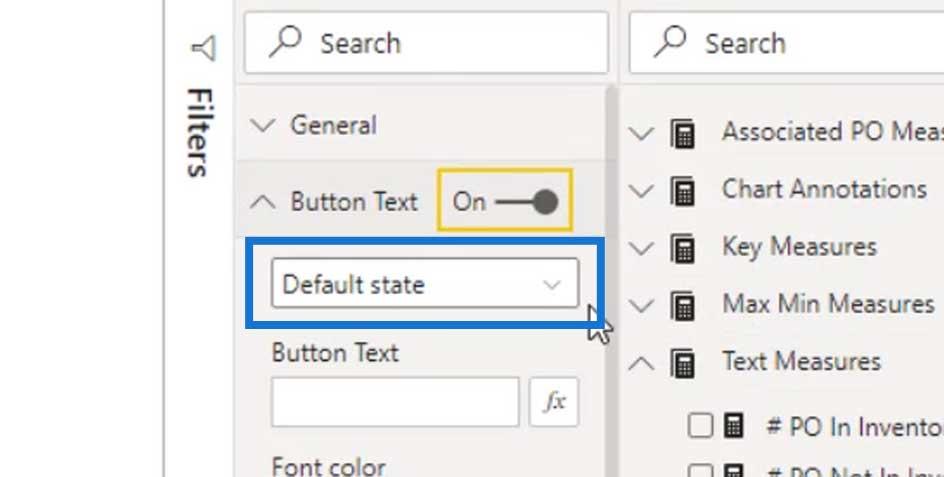The width and height of the screenshot is (944, 477).
Task: Click the Associated PO Measures table icon
Action: coord(683,134)
